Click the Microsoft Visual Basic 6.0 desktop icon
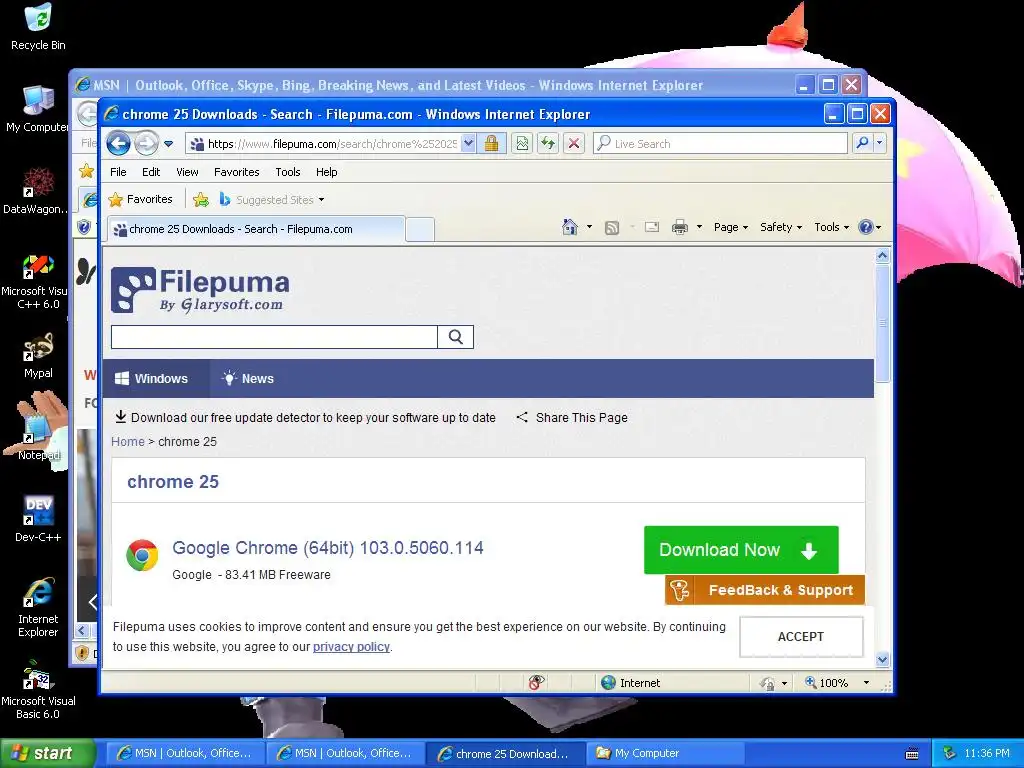 pyautogui.click(x=38, y=690)
